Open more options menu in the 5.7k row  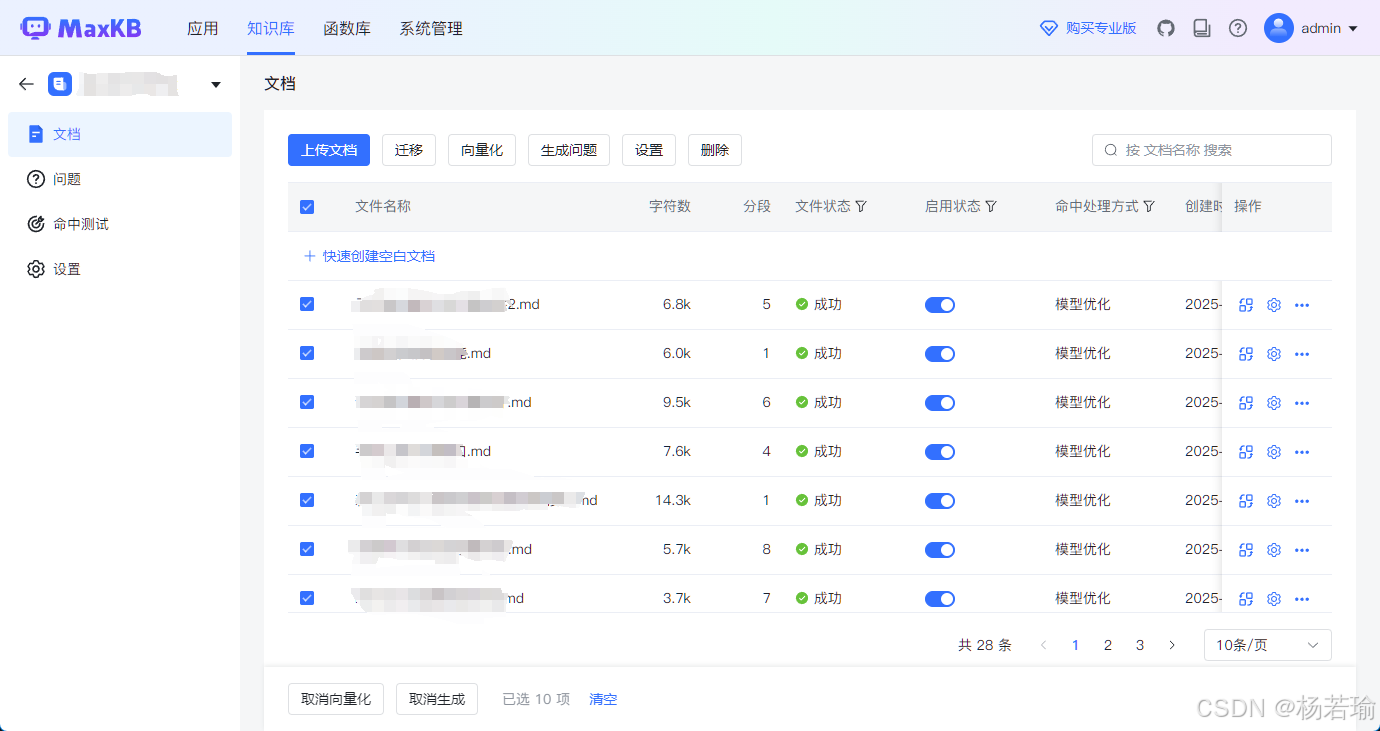pyautogui.click(x=1302, y=550)
